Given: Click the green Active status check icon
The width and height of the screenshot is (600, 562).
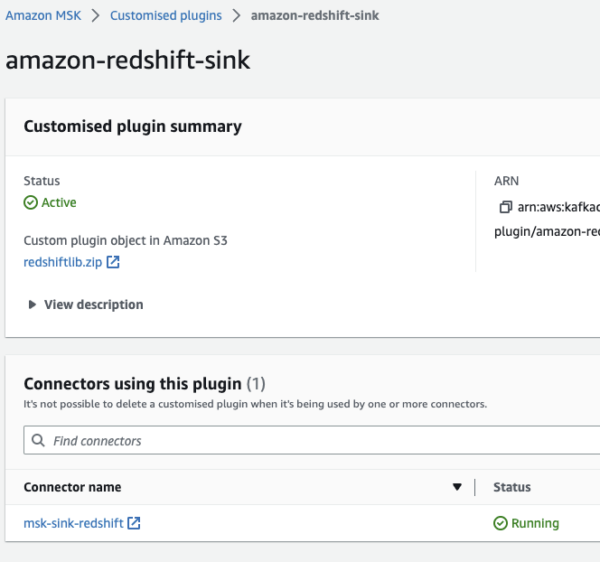Looking at the screenshot, I should [x=30, y=202].
